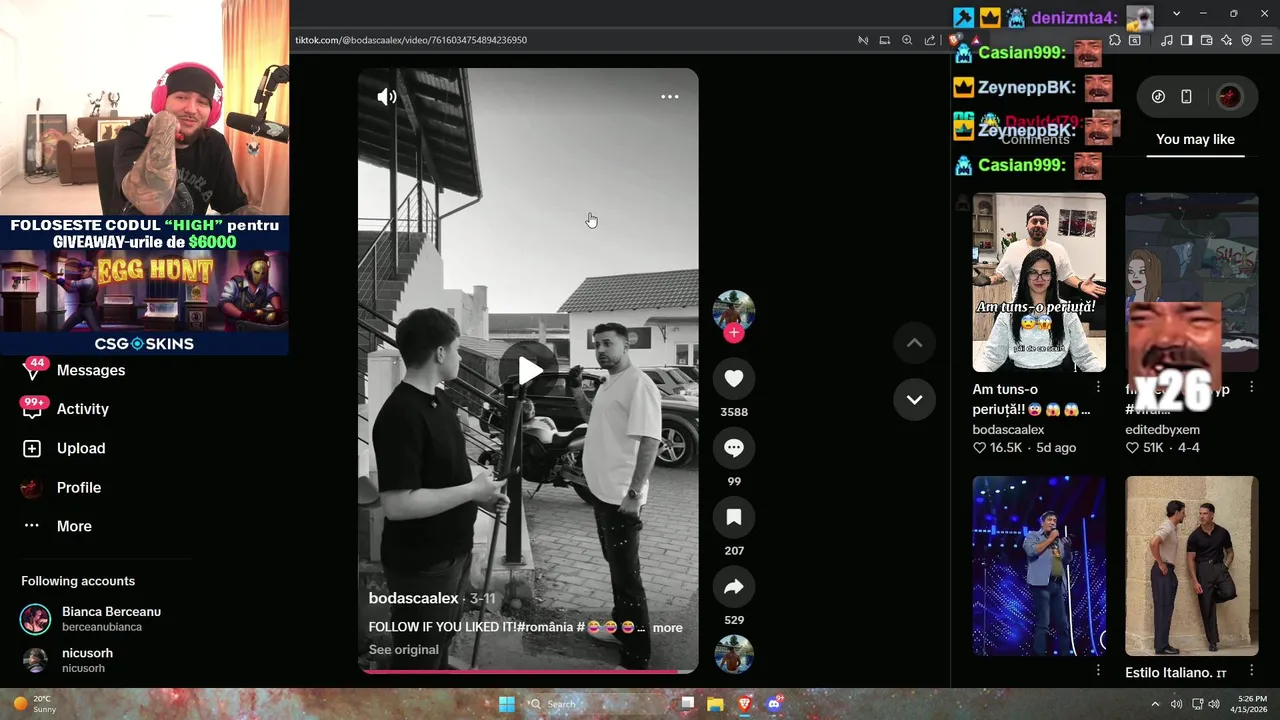The width and height of the screenshot is (1280, 720).
Task: Open the video's three-dot options menu
Action: [x=670, y=97]
